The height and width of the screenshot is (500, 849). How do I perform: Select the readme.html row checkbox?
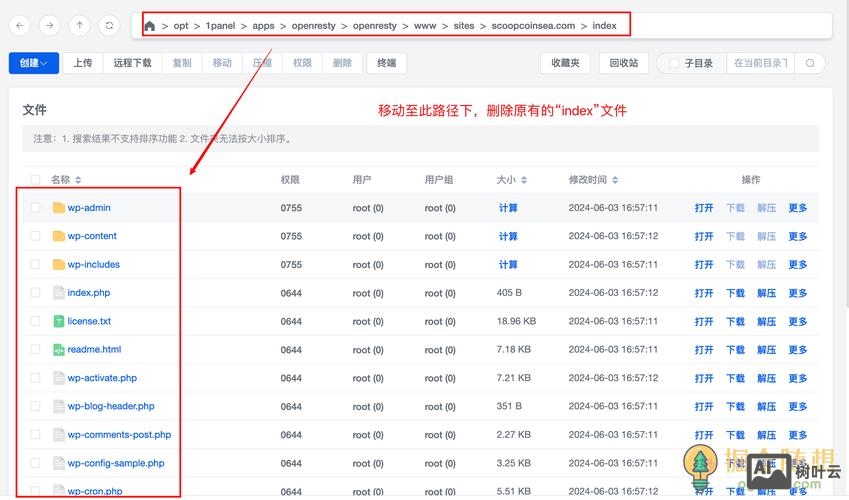(35, 349)
